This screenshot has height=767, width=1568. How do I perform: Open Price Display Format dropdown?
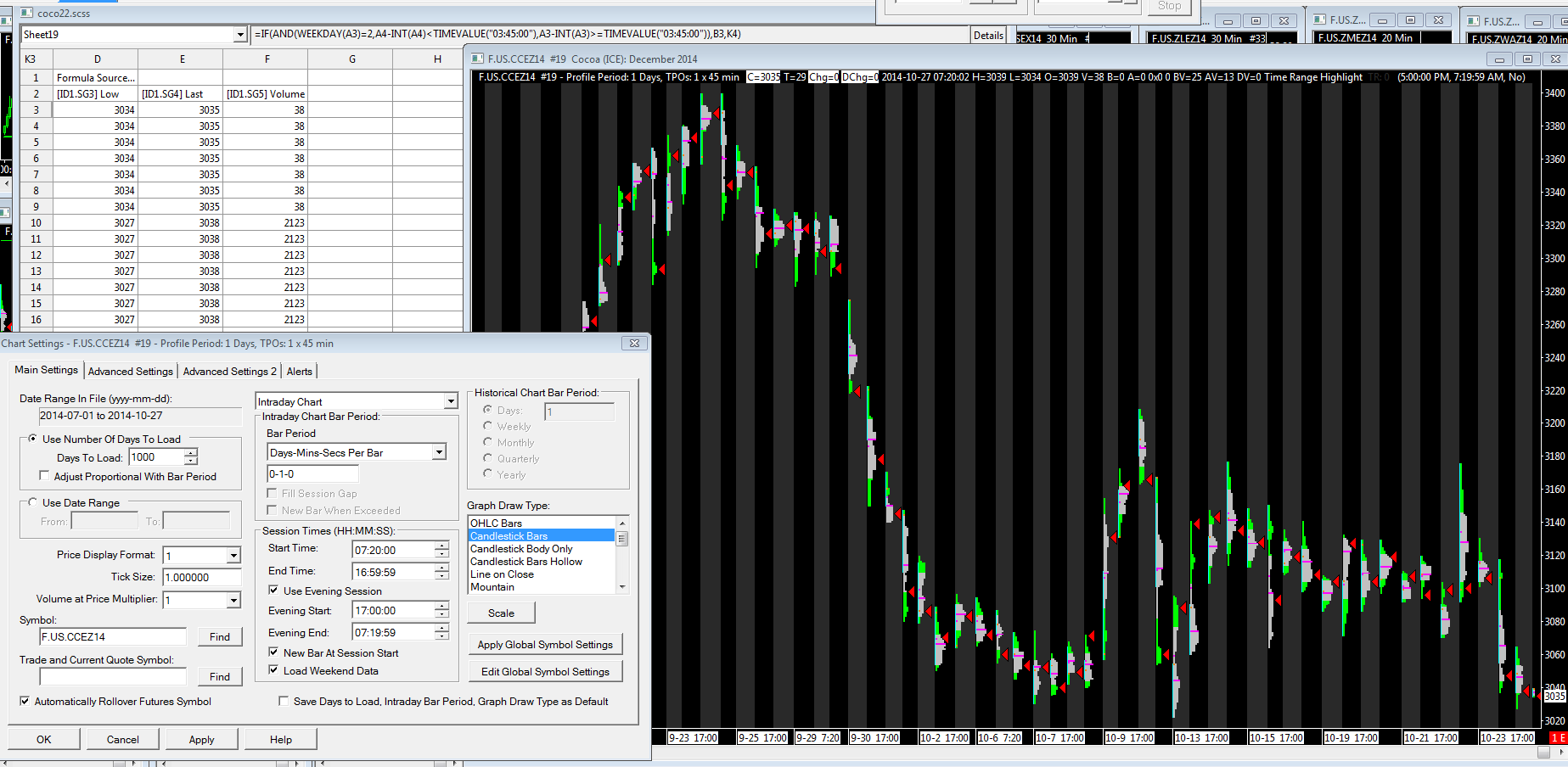pos(233,556)
